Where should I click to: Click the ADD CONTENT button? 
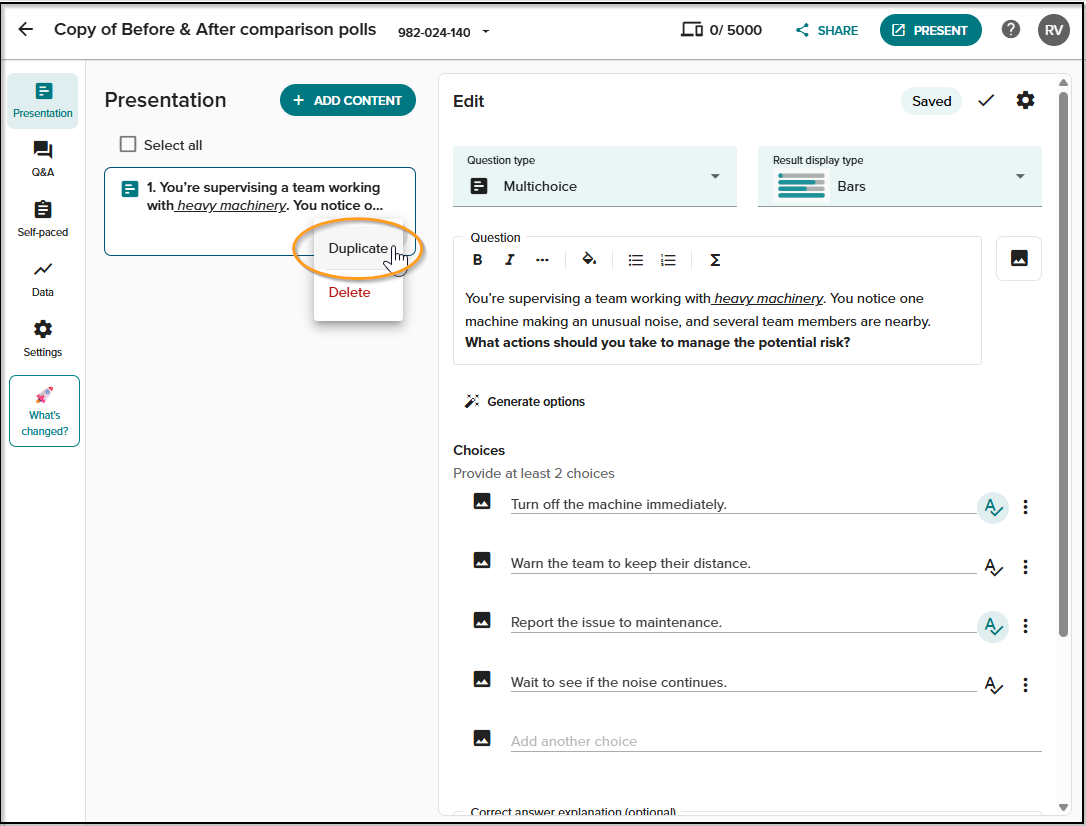[x=348, y=100]
